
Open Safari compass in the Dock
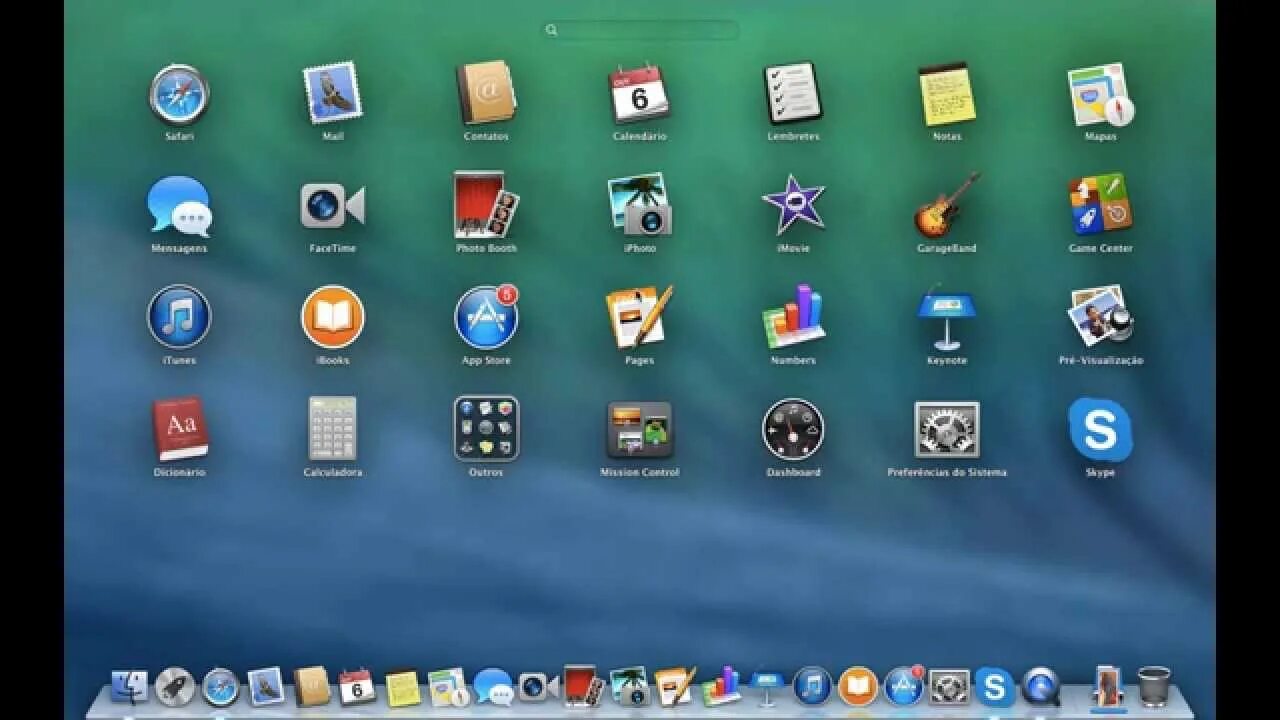221,687
